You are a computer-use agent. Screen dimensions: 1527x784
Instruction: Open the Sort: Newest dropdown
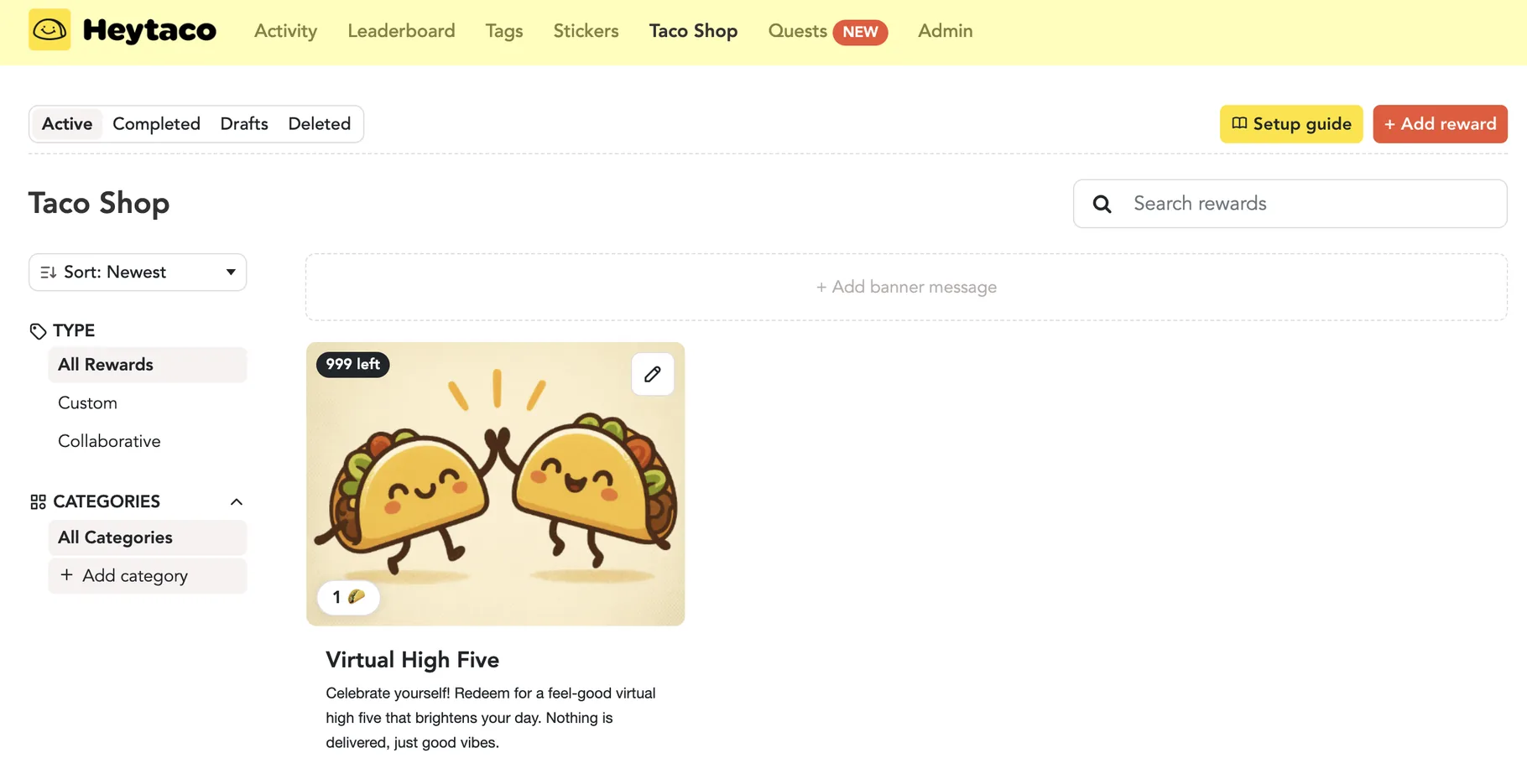tap(138, 273)
